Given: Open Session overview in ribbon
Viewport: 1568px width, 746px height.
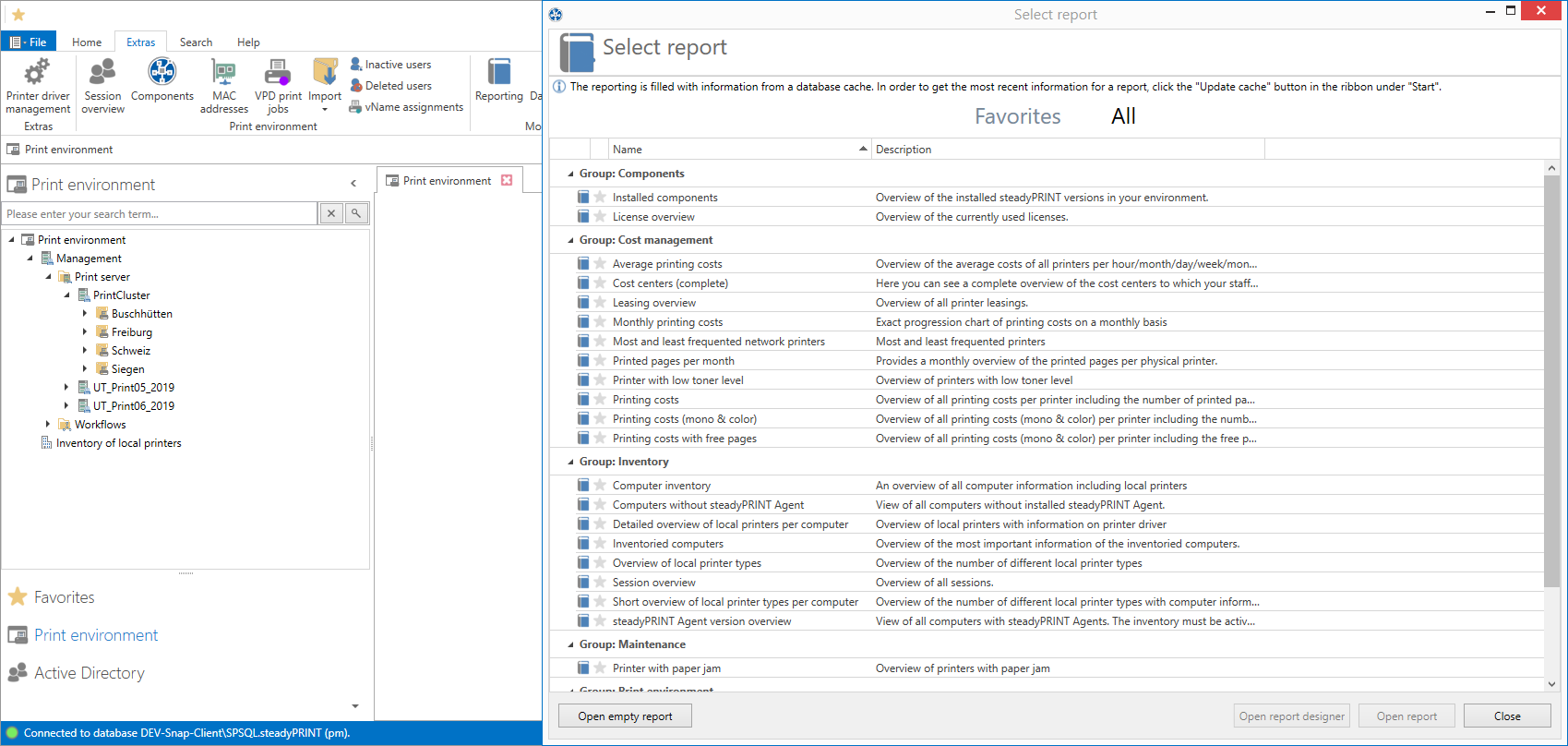Looking at the screenshot, I should [102, 86].
